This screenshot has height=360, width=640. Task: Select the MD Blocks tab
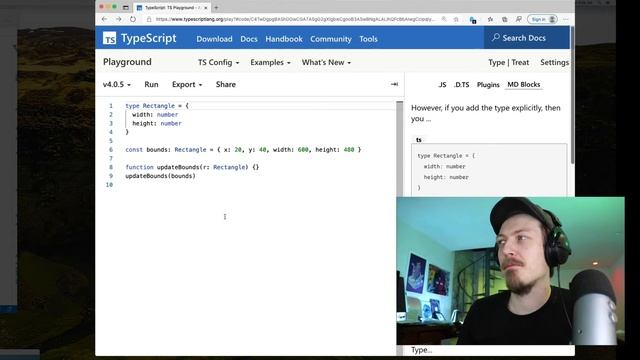524,84
